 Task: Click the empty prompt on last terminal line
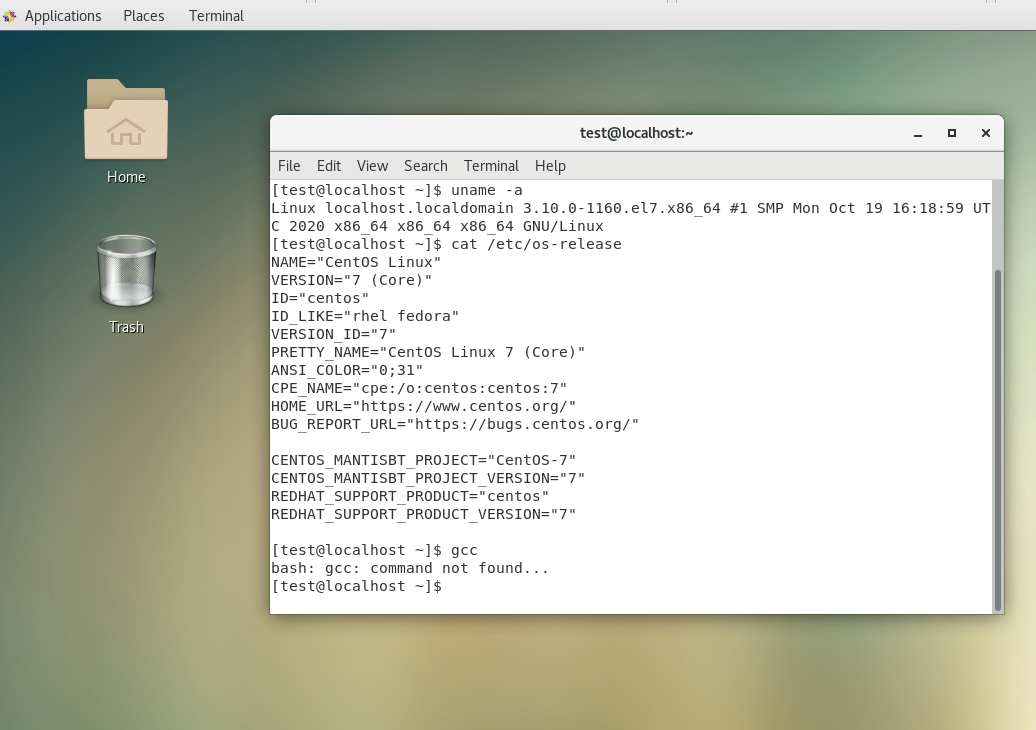coord(357,586)
